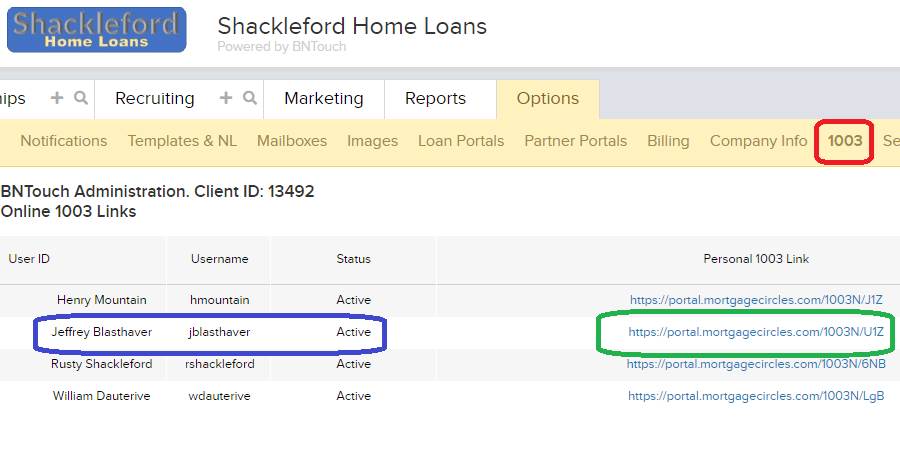
Task: Click the search magnifier beside Recruiting
Action: 250,98
